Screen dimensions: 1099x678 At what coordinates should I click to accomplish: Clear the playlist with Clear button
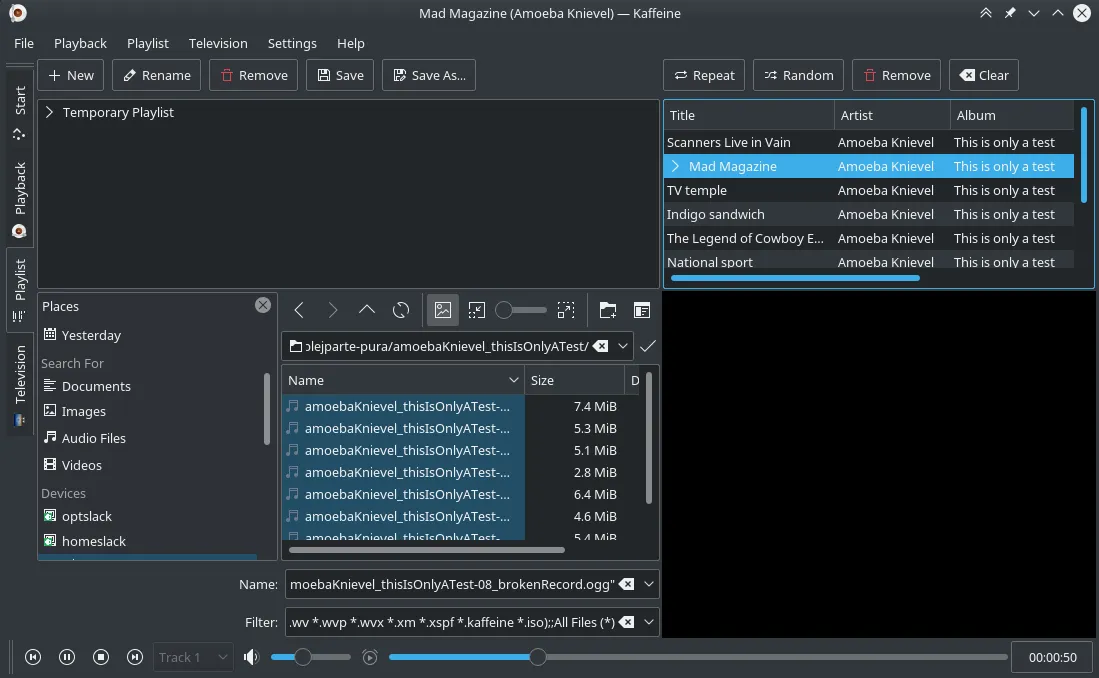983,75
